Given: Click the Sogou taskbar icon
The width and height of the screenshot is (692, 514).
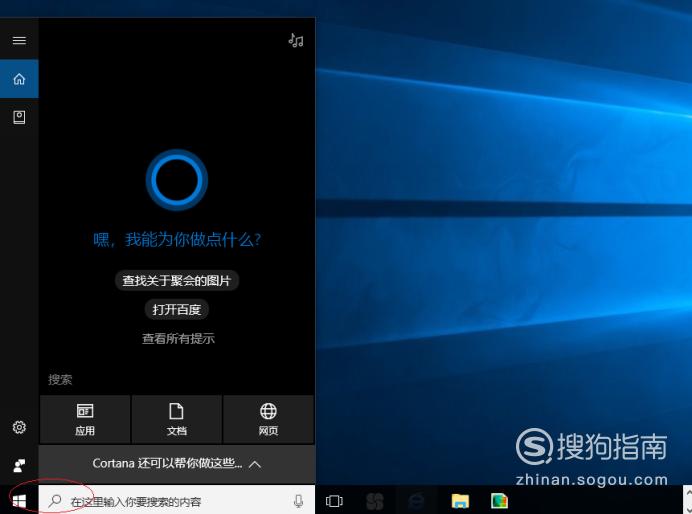Looking at the screenshot, I should click(375, 501).
